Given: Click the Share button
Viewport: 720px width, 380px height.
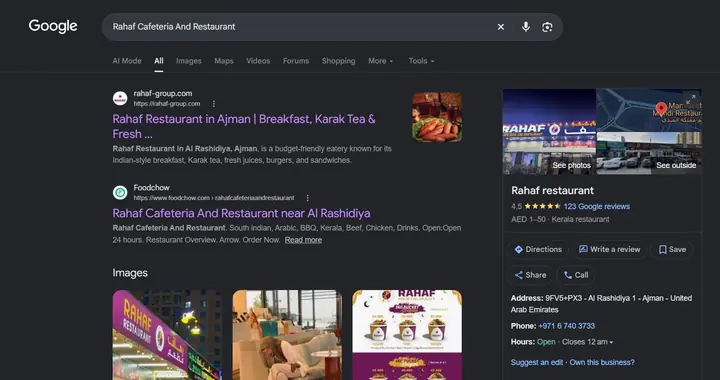Looking at the screenshot, I should (x=530, y=275).
